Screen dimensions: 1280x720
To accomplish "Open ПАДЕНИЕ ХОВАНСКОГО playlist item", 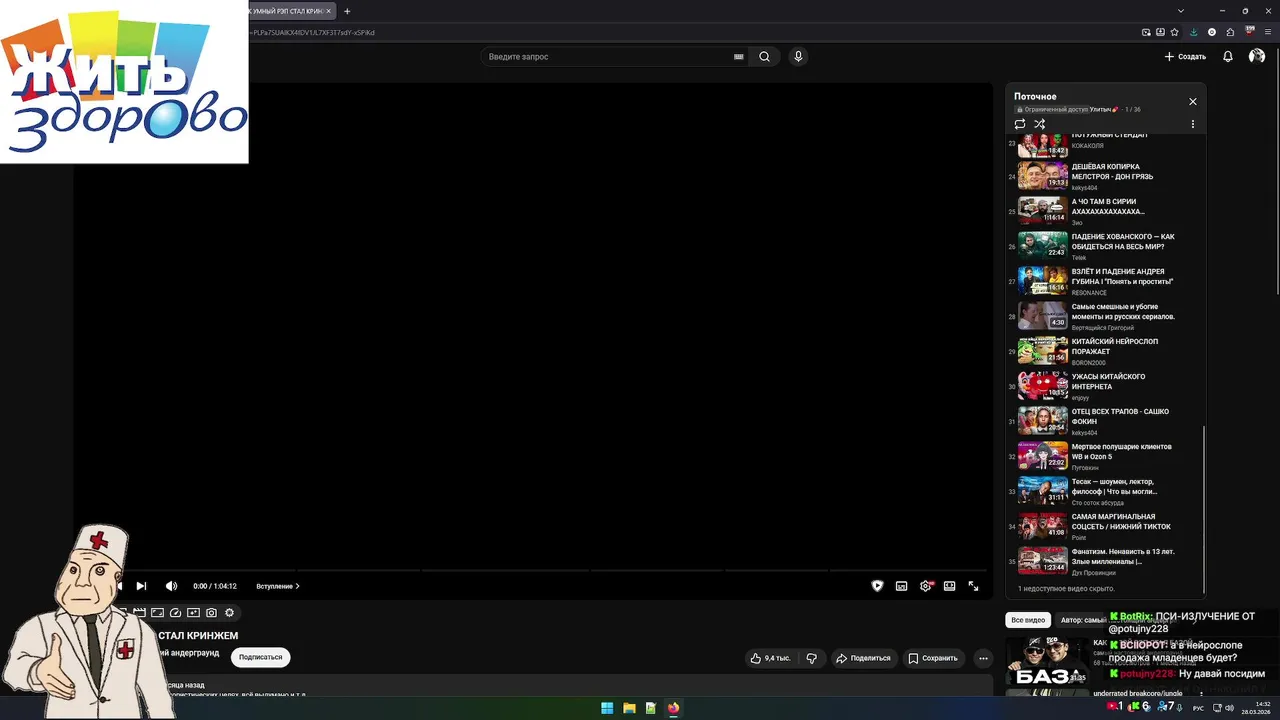I will [1105, 246].
